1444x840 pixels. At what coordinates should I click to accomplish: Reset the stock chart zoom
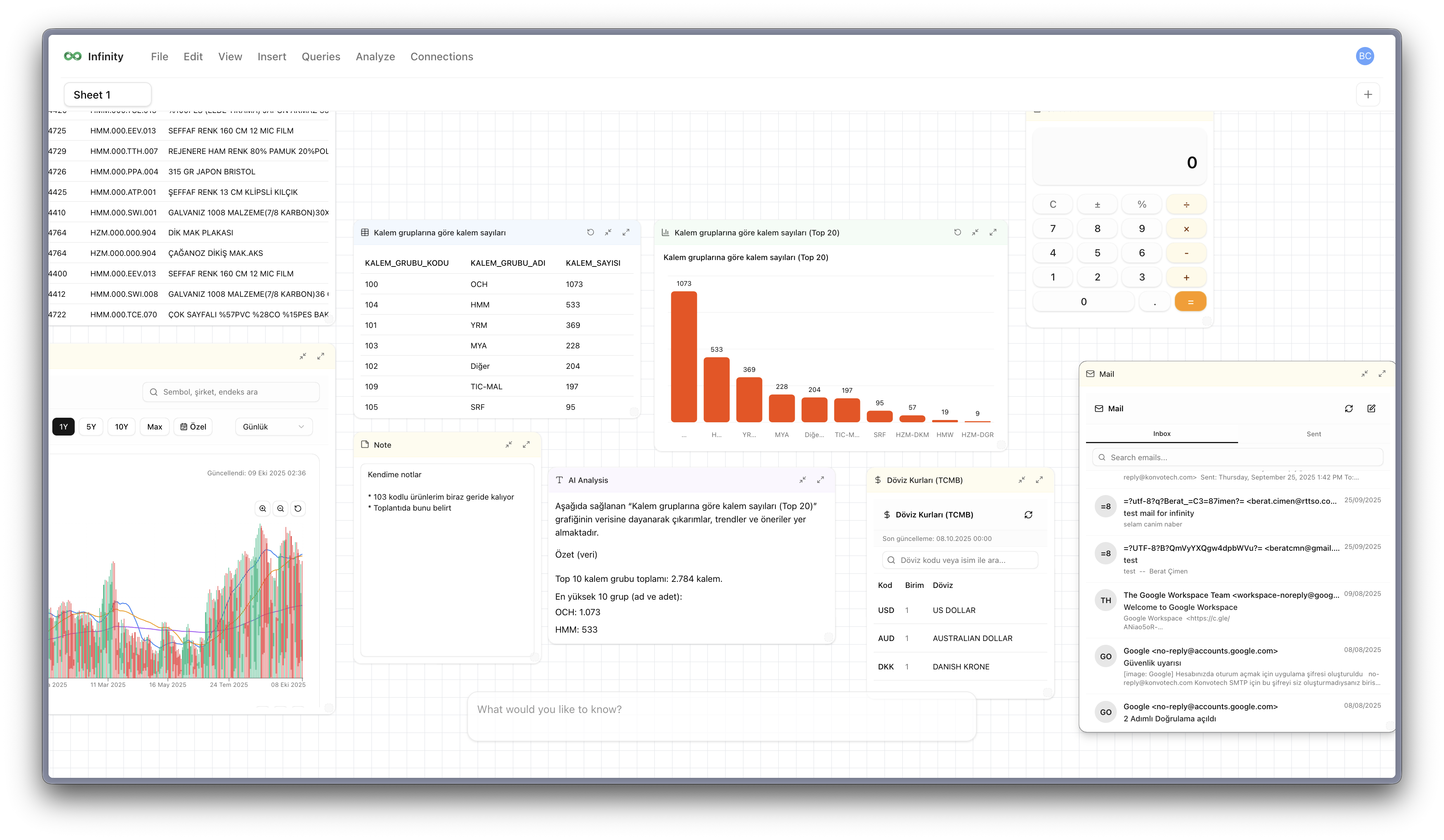tap(298, 508)
